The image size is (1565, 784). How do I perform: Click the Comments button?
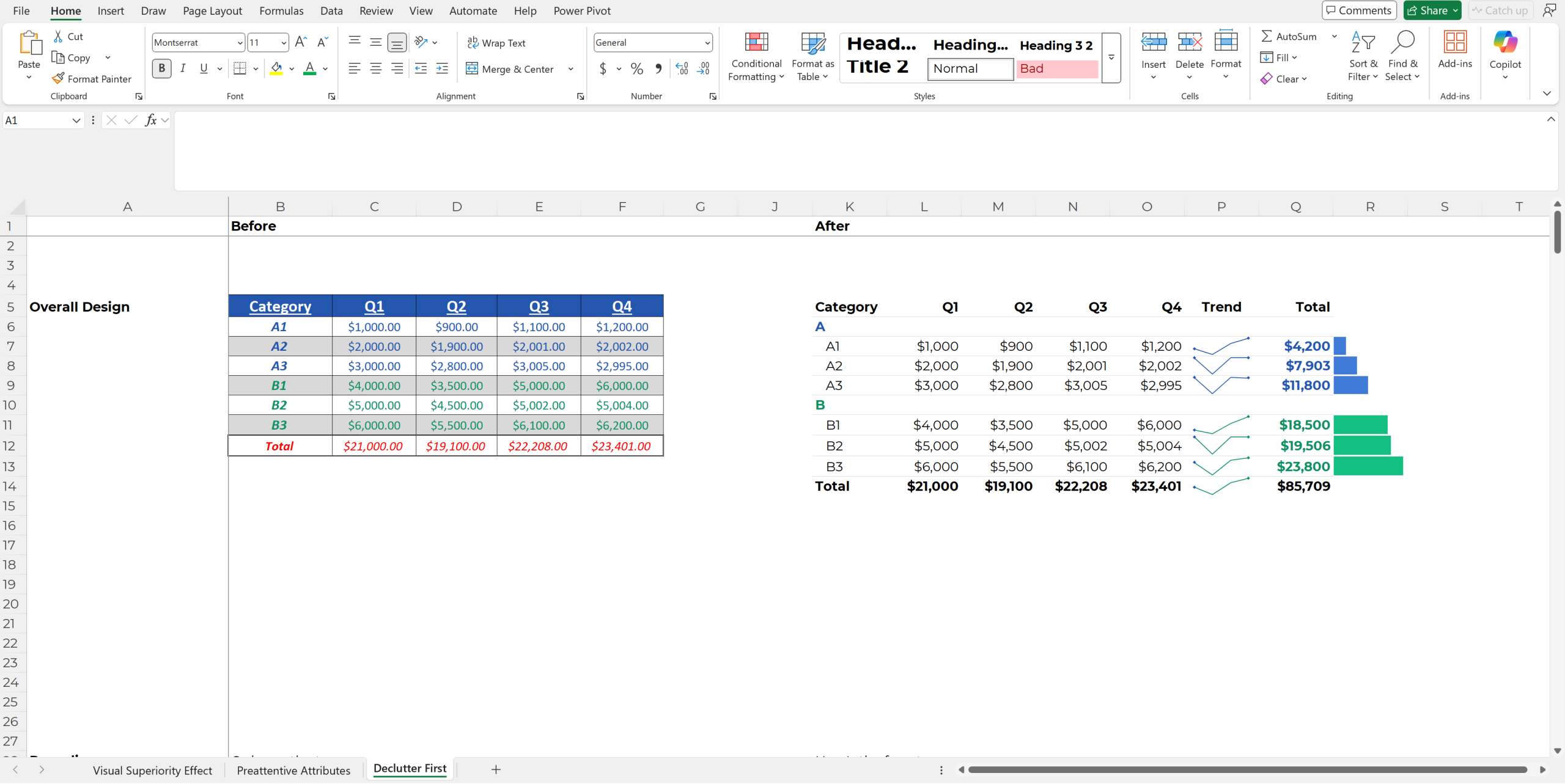[x=1358, y=10]
